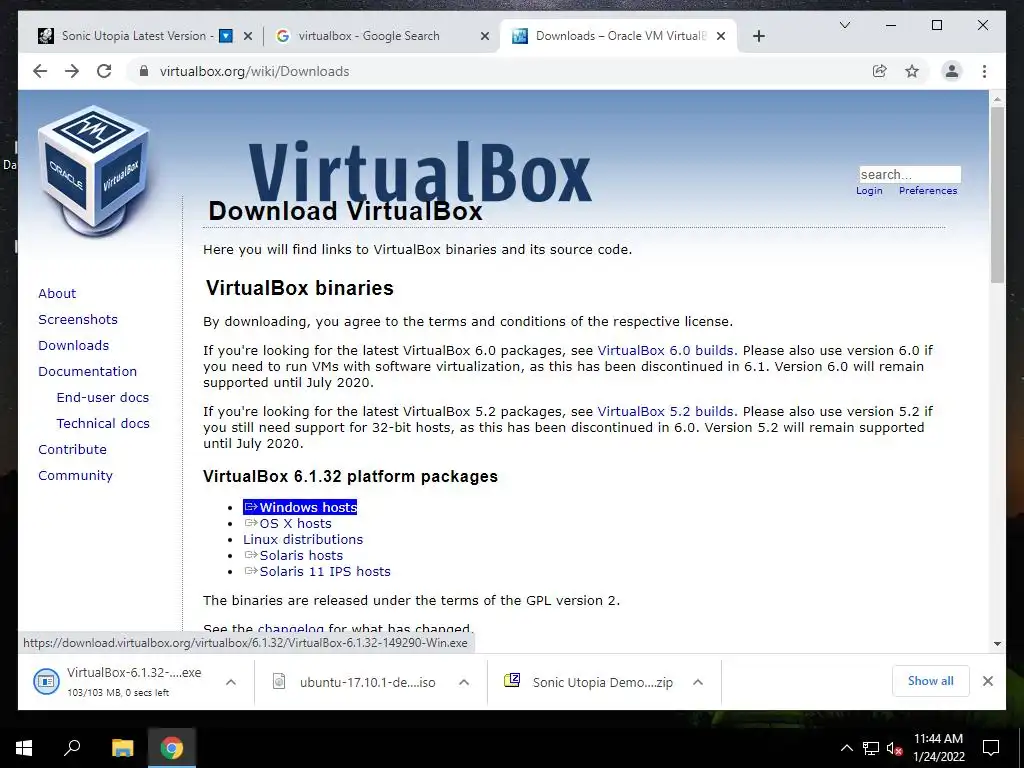Open Chrome's three-dot menu
This screenshot has height=768, width=1024.
(x=984, y=71)
